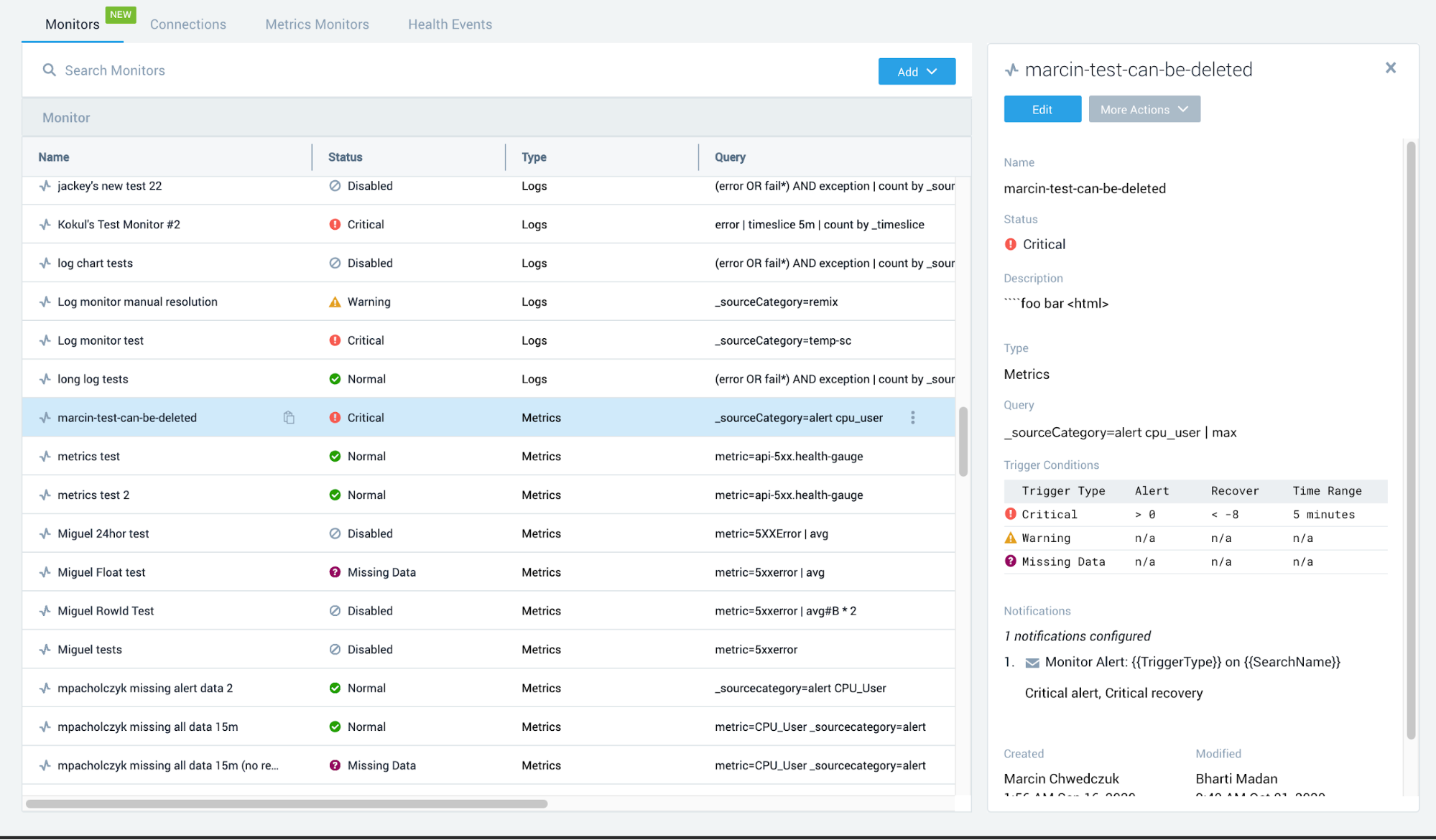Click the Critical status icon for Kokul's Test Monitor #2
Image resolution: width=1436 pixels, height=840 pixels.
point(335,225)
